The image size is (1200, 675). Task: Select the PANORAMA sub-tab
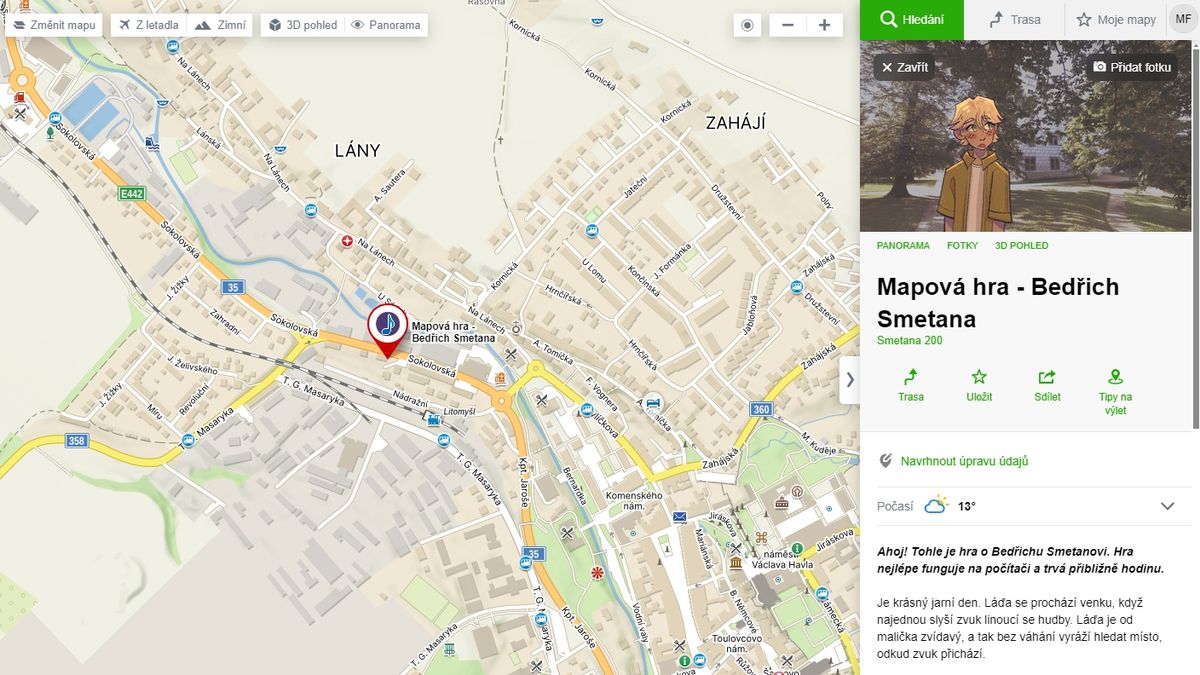pyautogui.click(x=903, y=245)
